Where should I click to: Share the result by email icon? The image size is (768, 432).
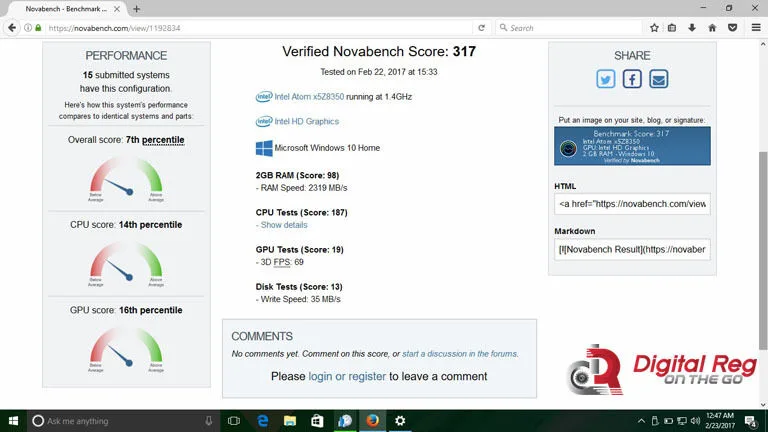[x=659, y=79]
